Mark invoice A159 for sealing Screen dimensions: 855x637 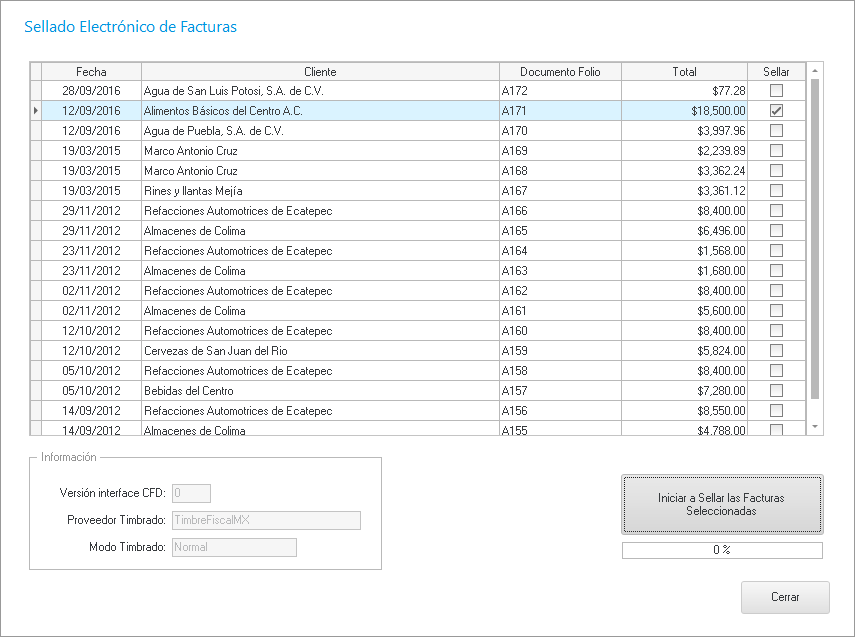pos(776,351)
